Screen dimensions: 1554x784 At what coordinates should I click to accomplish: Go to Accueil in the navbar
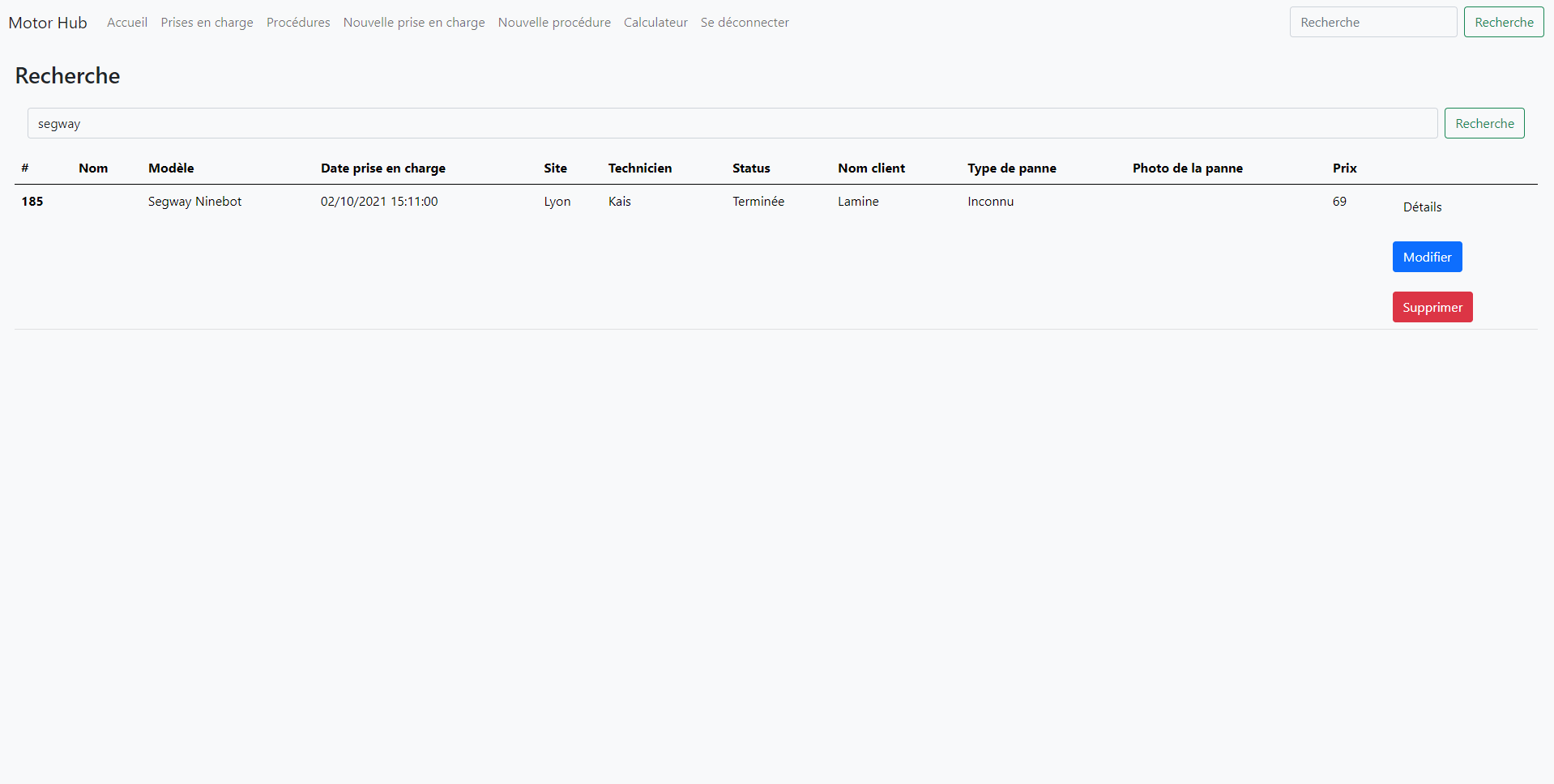click(x=127, y=23)
